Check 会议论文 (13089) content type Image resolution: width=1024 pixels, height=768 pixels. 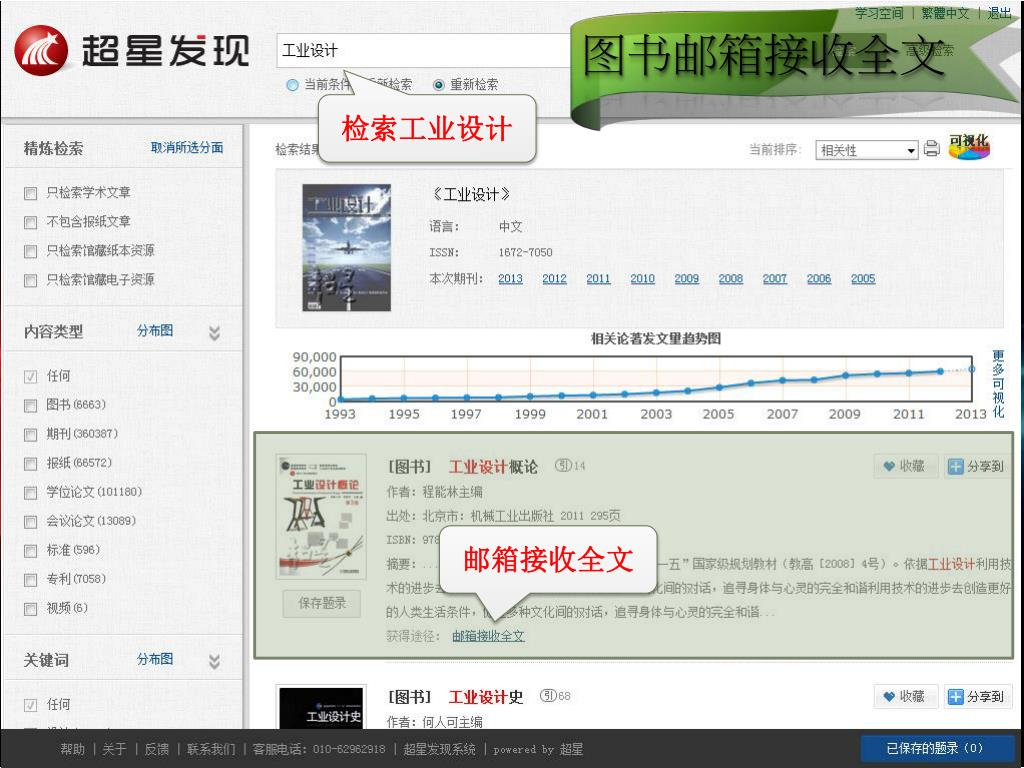coord(30,522)
